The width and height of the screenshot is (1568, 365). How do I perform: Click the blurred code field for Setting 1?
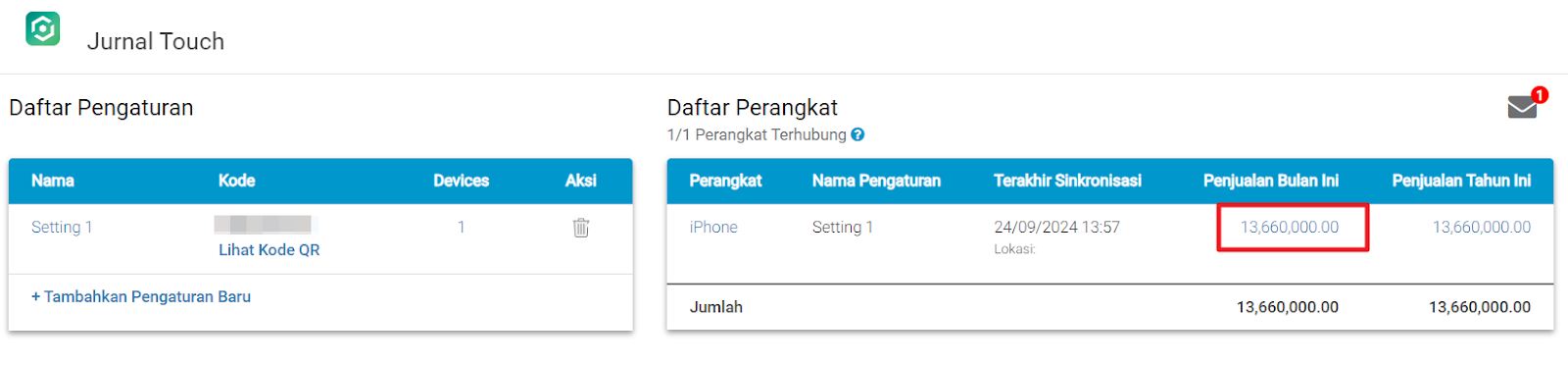[x=264, y=225]
